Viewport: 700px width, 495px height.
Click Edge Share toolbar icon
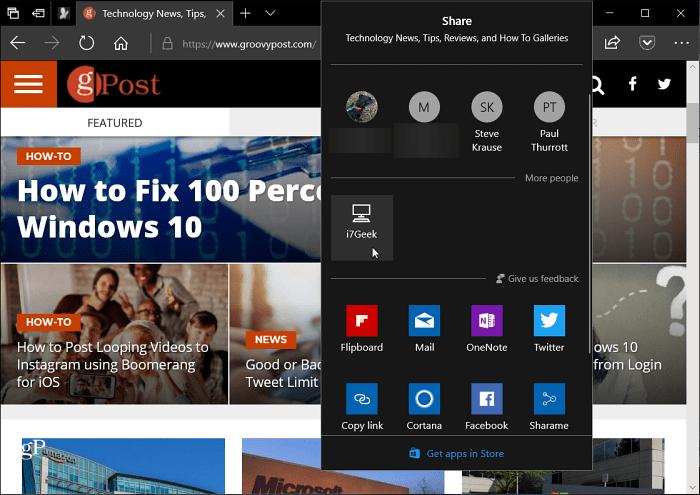pos(612,42)
